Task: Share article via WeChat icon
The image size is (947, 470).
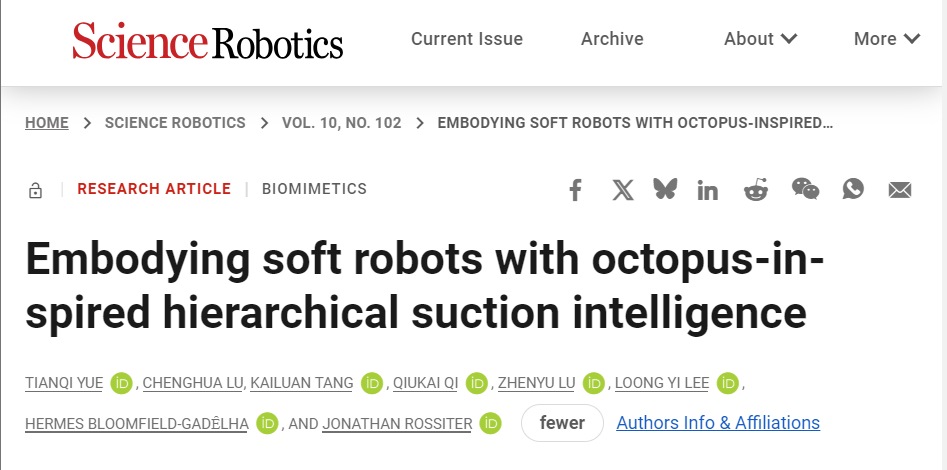Action: (806, 189)
